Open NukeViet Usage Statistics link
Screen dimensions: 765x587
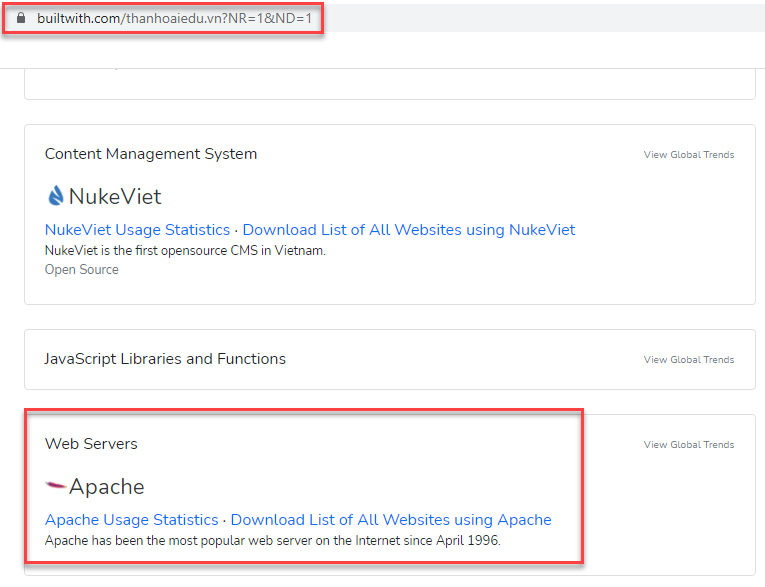137,230
